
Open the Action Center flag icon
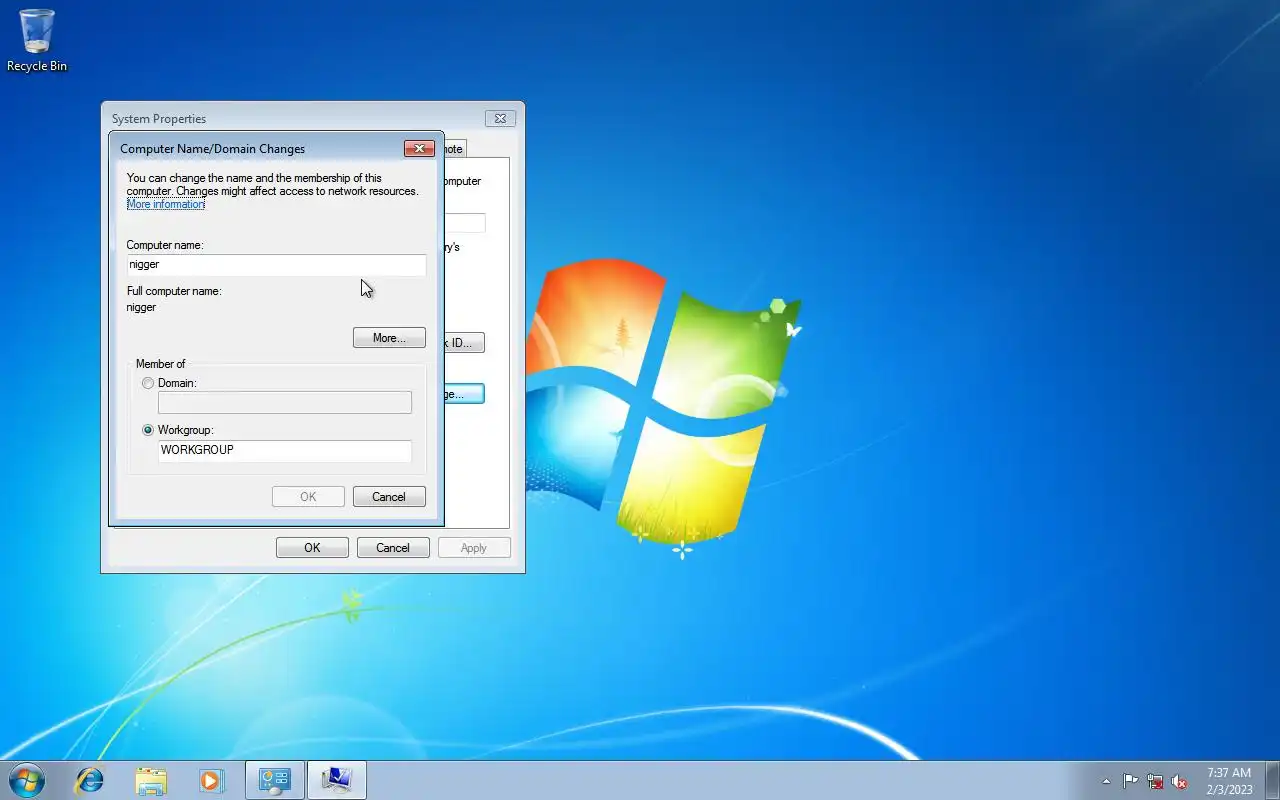click(x=1130, y=781)
